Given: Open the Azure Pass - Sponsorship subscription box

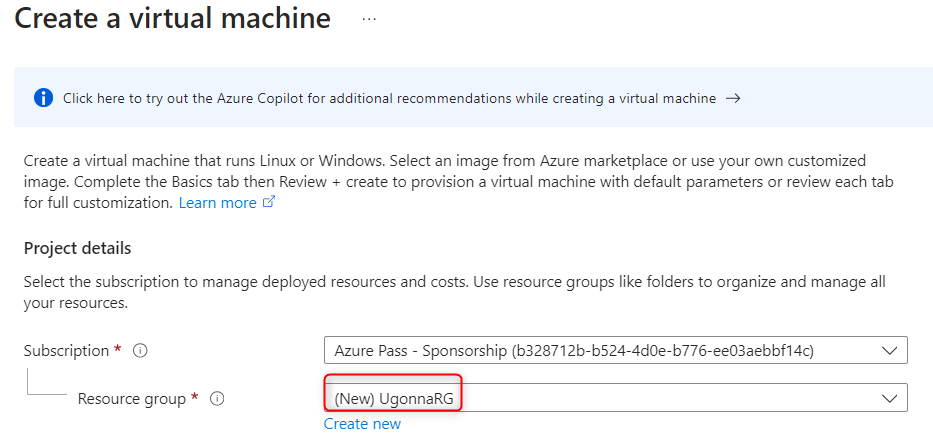Looking at the screenshot, I should [x=600, y=351].
